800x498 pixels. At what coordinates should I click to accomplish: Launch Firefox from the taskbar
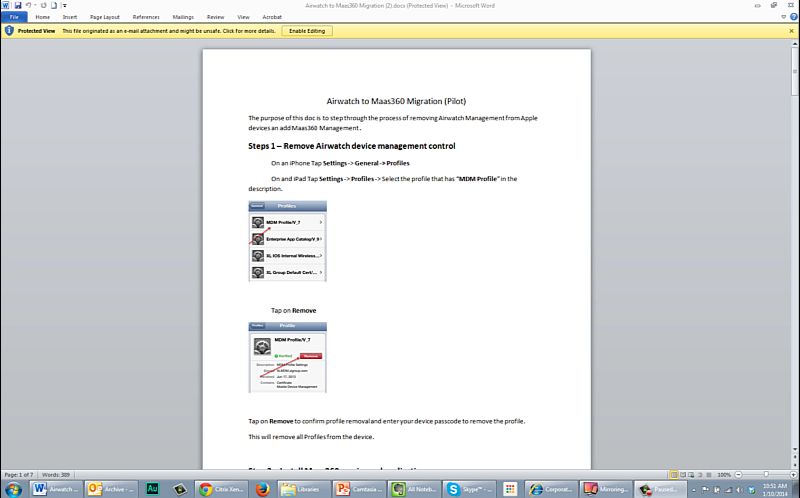[262, 489]
